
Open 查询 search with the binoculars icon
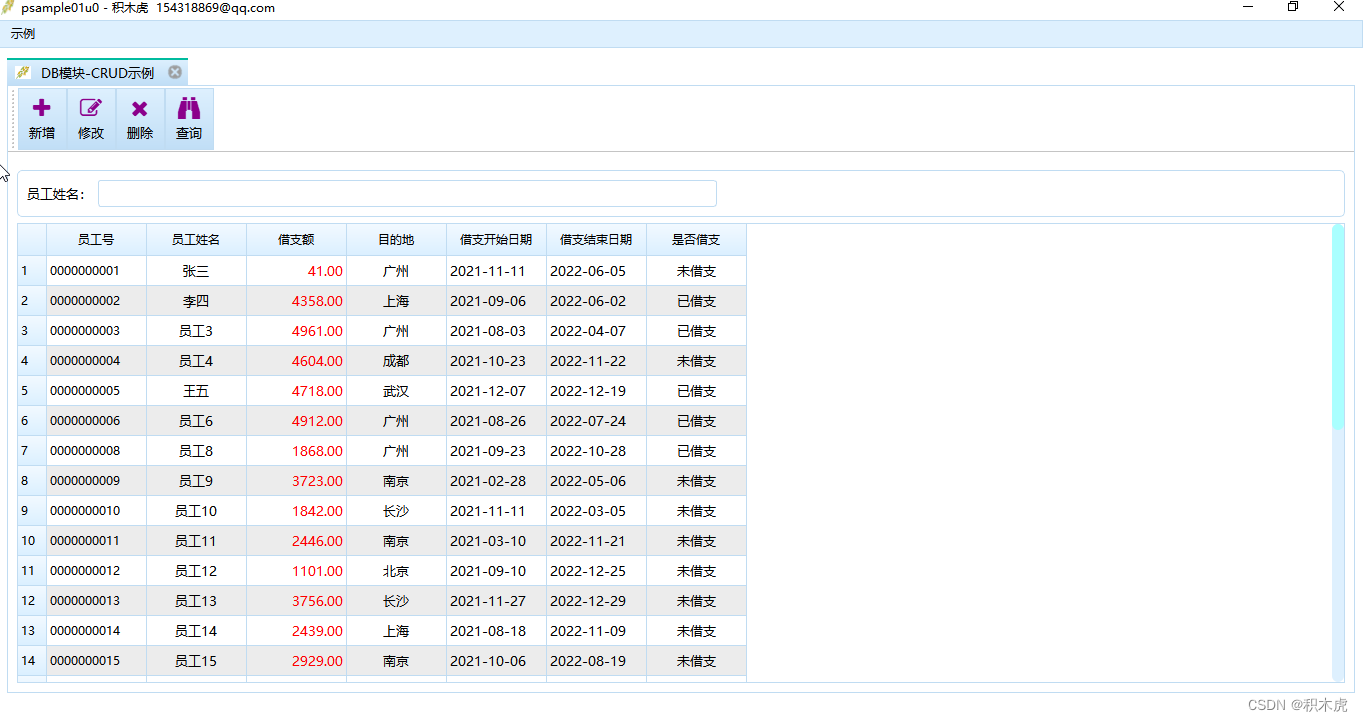[188, 107]
